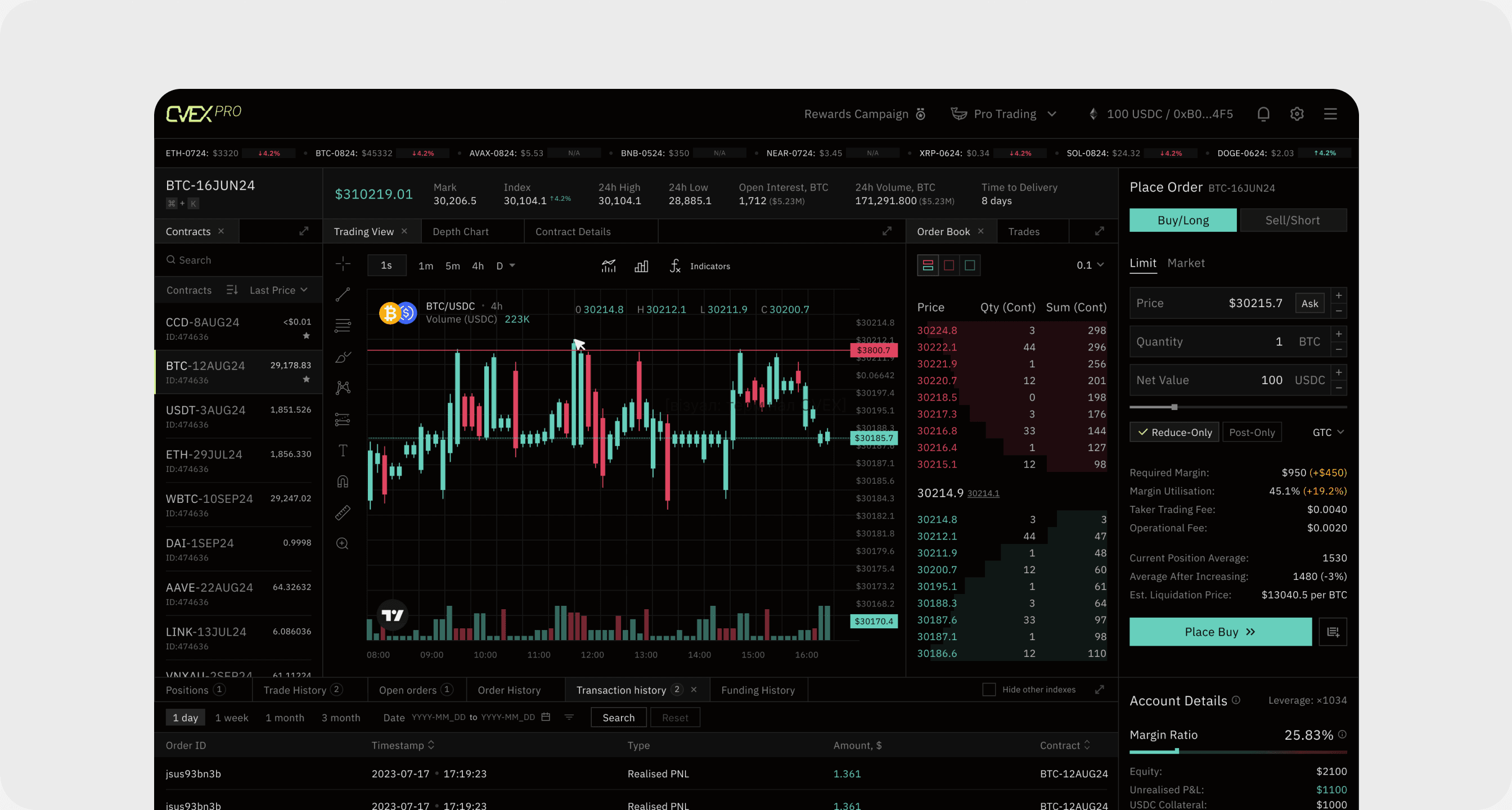Toggle the Reduce-Only option
Image resolution: width=1512 pixels, height=810 pixels.
point(1174,432)
